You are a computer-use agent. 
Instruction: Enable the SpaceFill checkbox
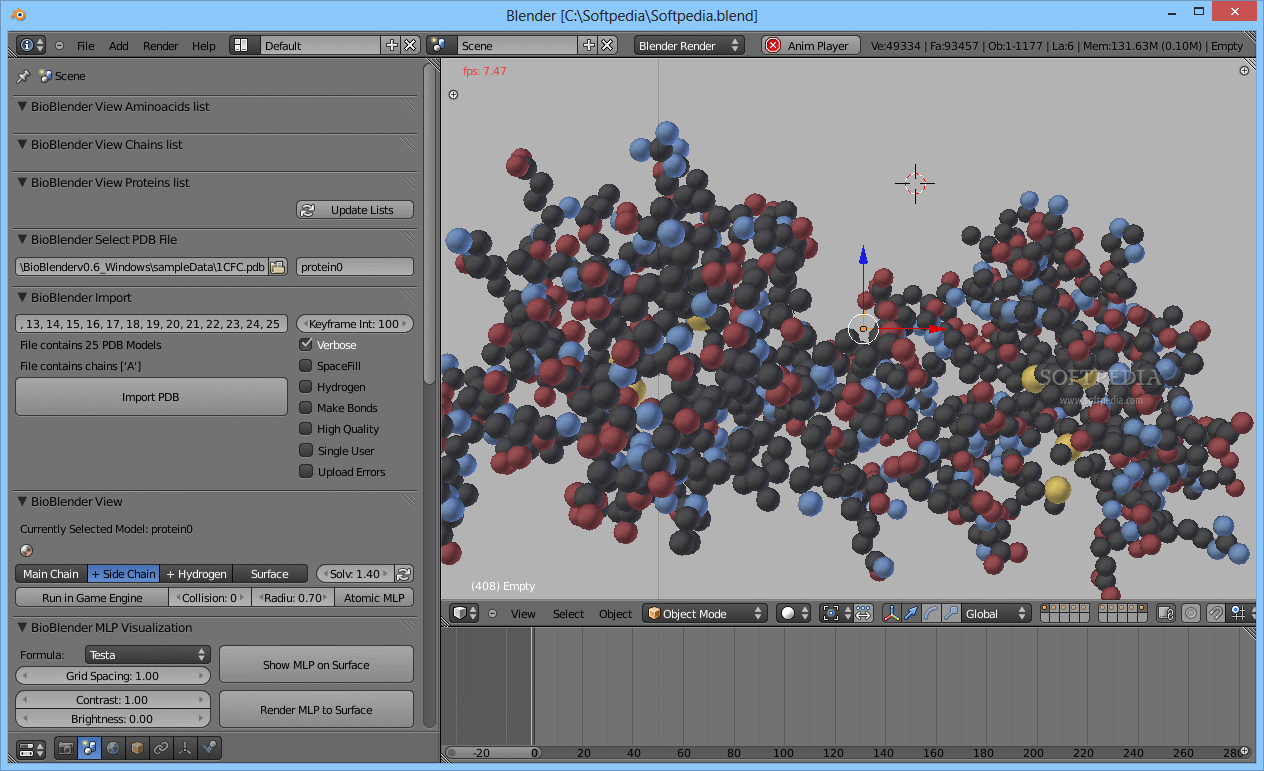coord(306,366)
